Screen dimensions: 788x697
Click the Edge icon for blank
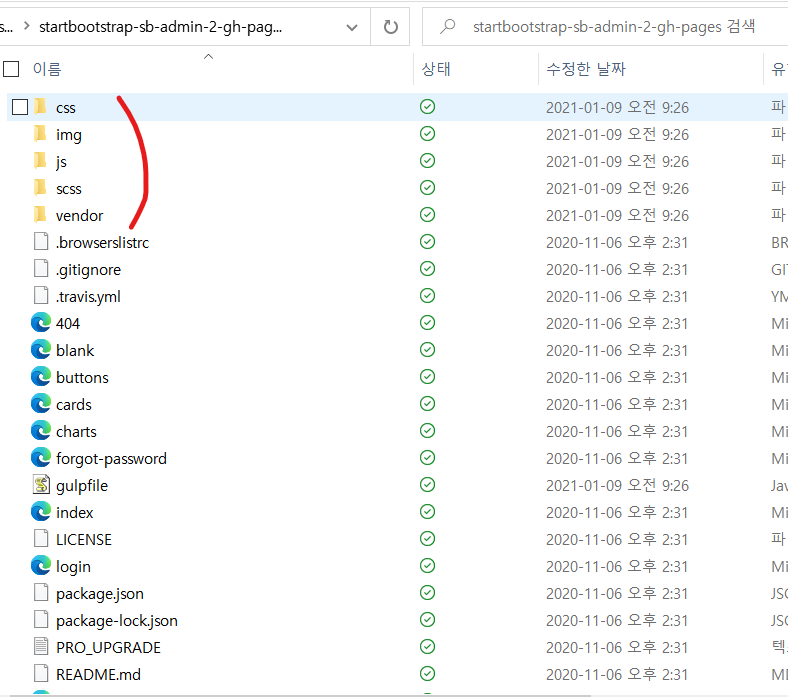pyautogui.click(x=41, y=350)
